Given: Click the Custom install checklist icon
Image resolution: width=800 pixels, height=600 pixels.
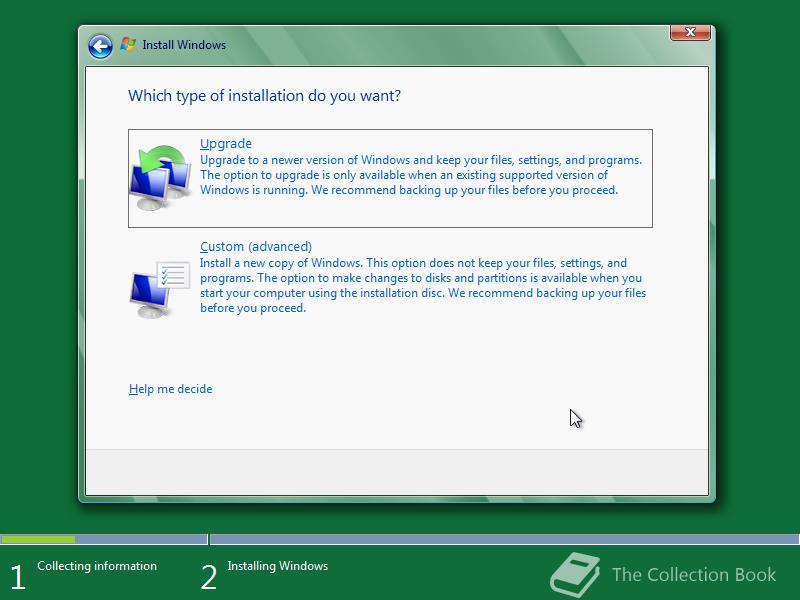Looking at the screenshot, I should coord(160,289).
